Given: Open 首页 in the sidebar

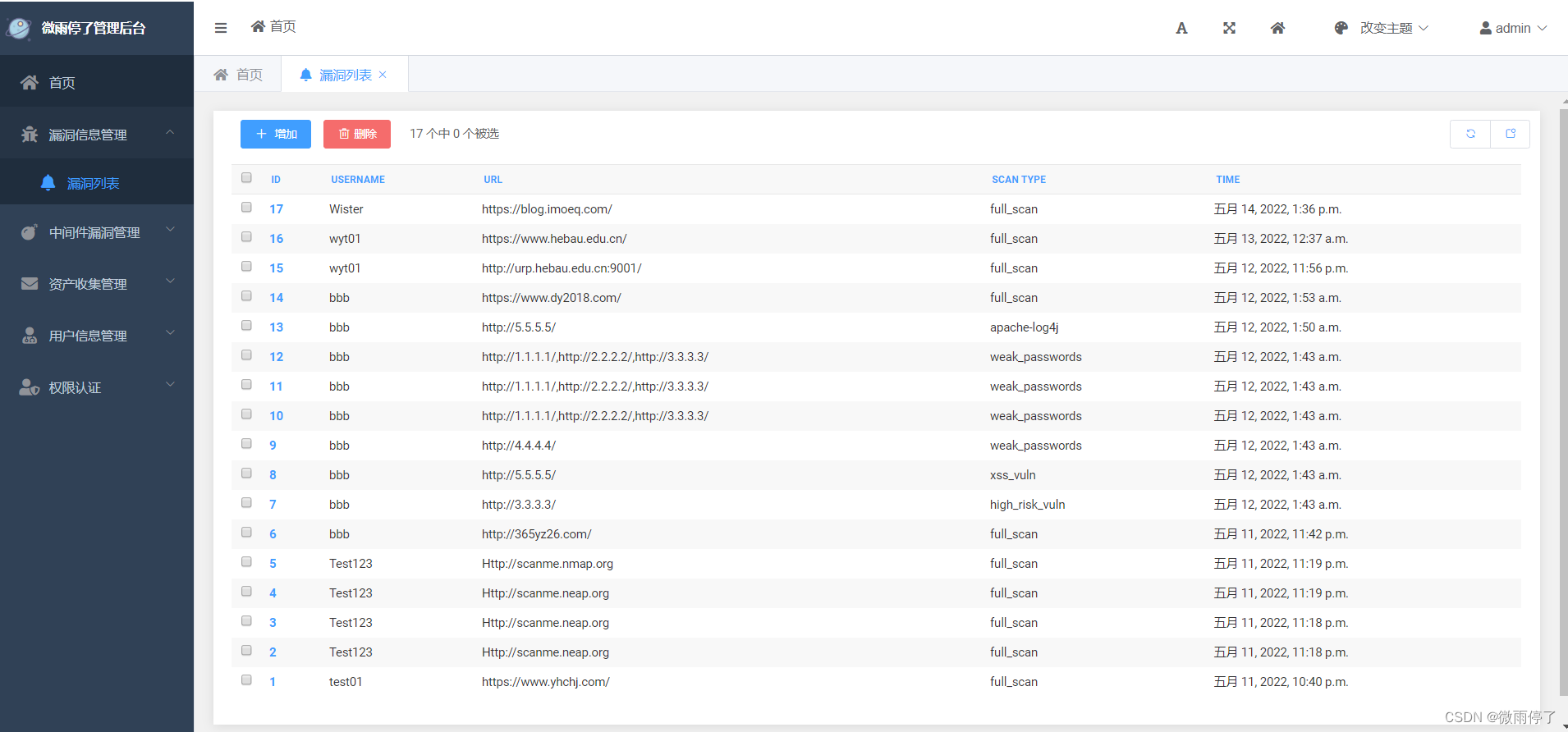Looking at the screenshot, I should click(x=97, y=82).
